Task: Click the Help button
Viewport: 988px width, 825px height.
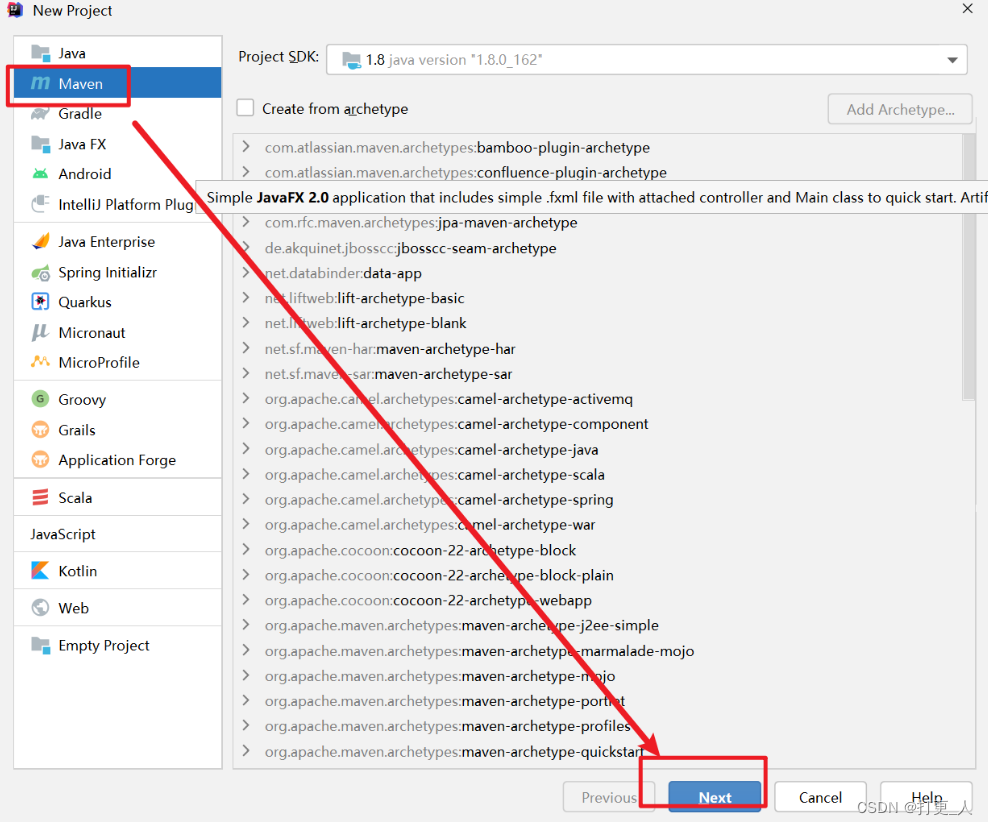Action: (926, 797)
